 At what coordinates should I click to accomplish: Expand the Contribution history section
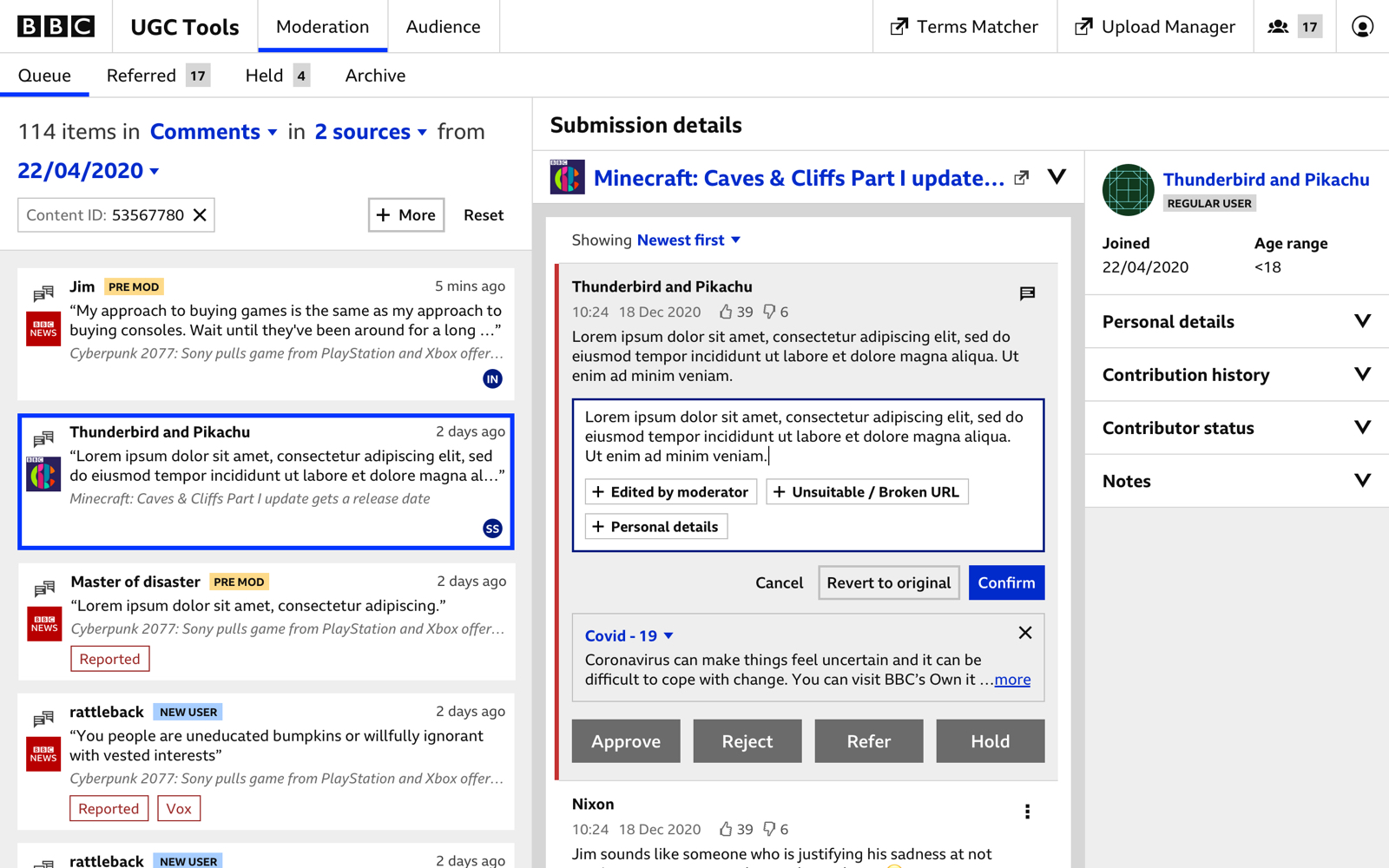pos(1236,375)
